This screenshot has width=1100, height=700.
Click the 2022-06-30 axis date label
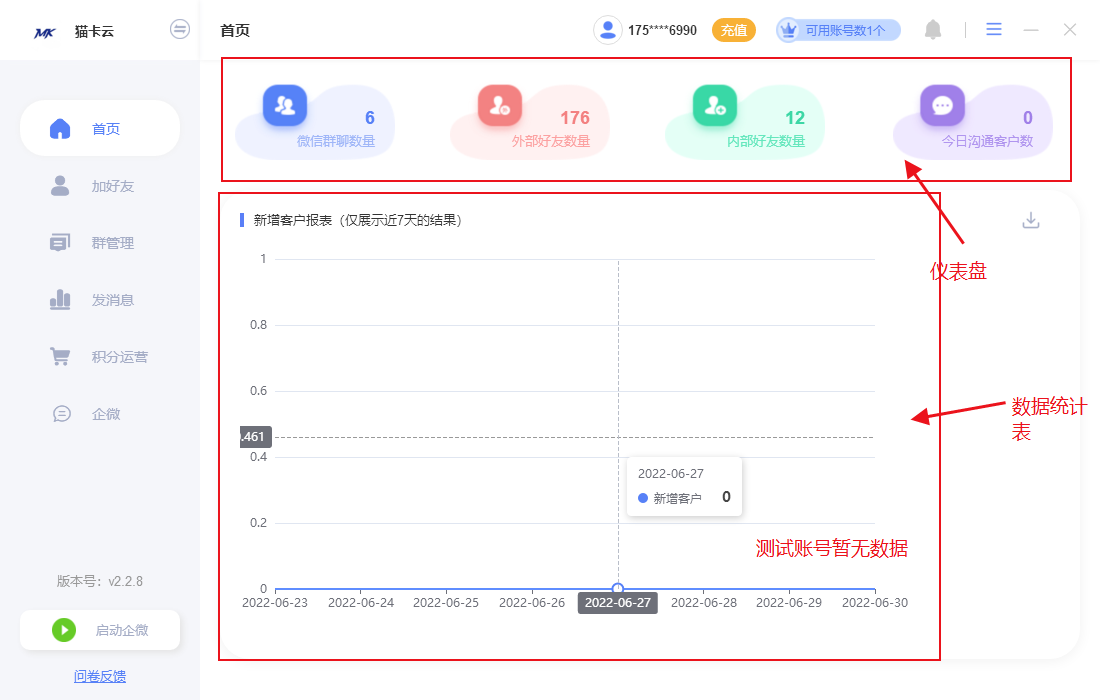(x=875, y=603)
